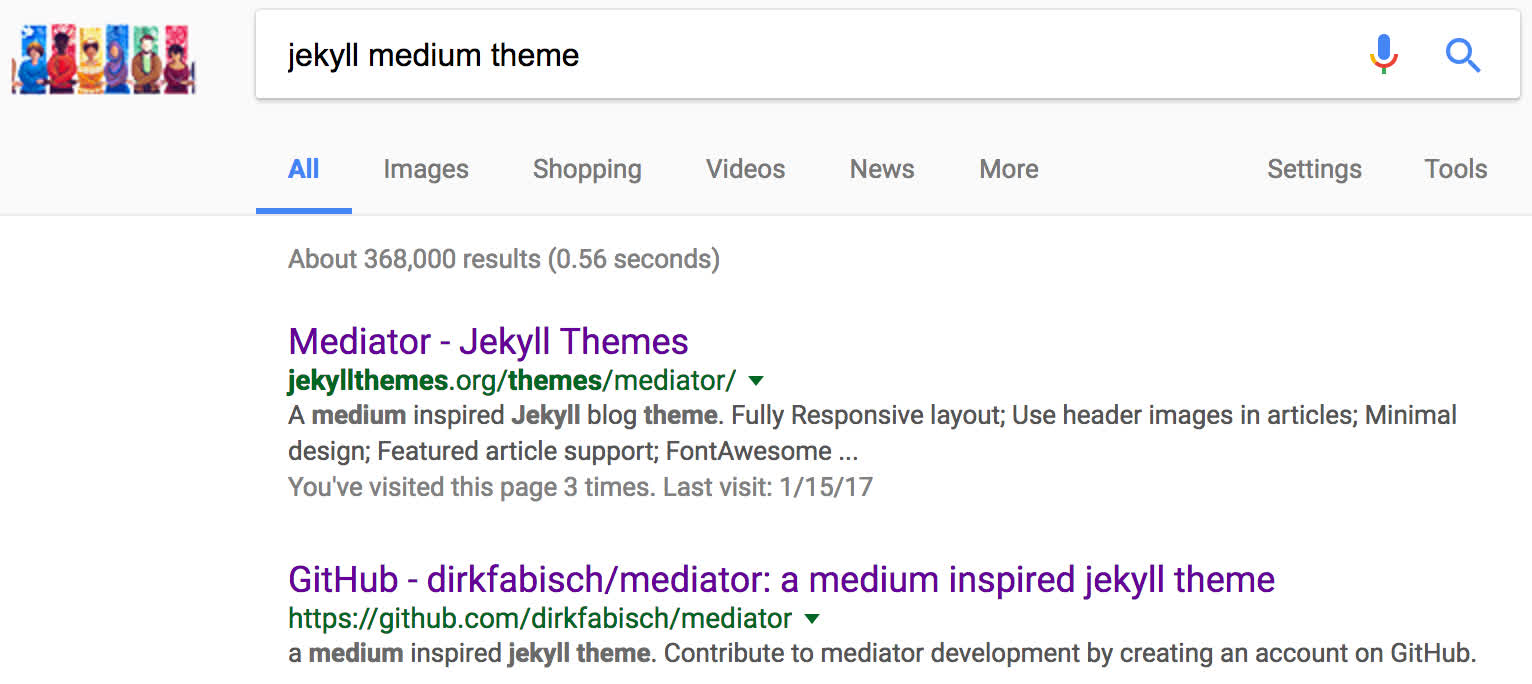Click the voice search microphone icon
The height and width of the screenshot is (684, 1532).
click(x=1383, y=55)
